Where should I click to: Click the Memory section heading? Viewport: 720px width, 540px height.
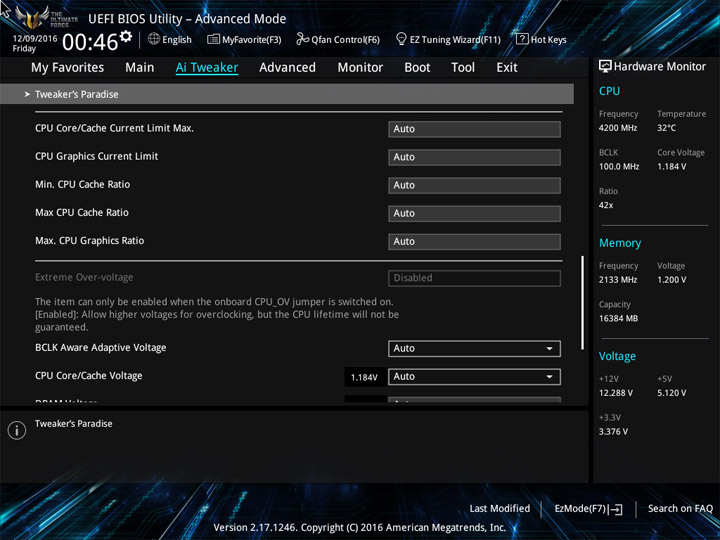620,243
